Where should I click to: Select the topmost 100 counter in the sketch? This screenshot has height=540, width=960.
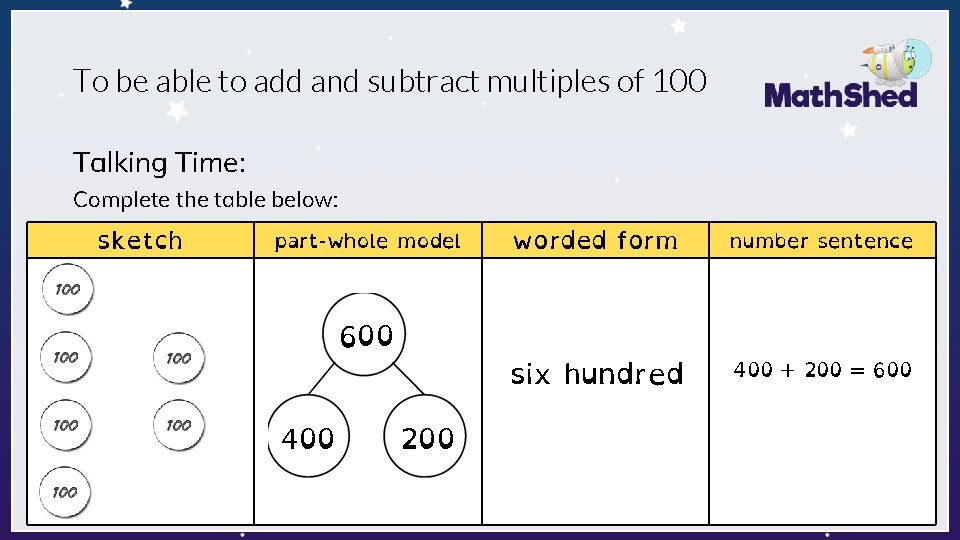pyautogui.click(x=68, y=289)
